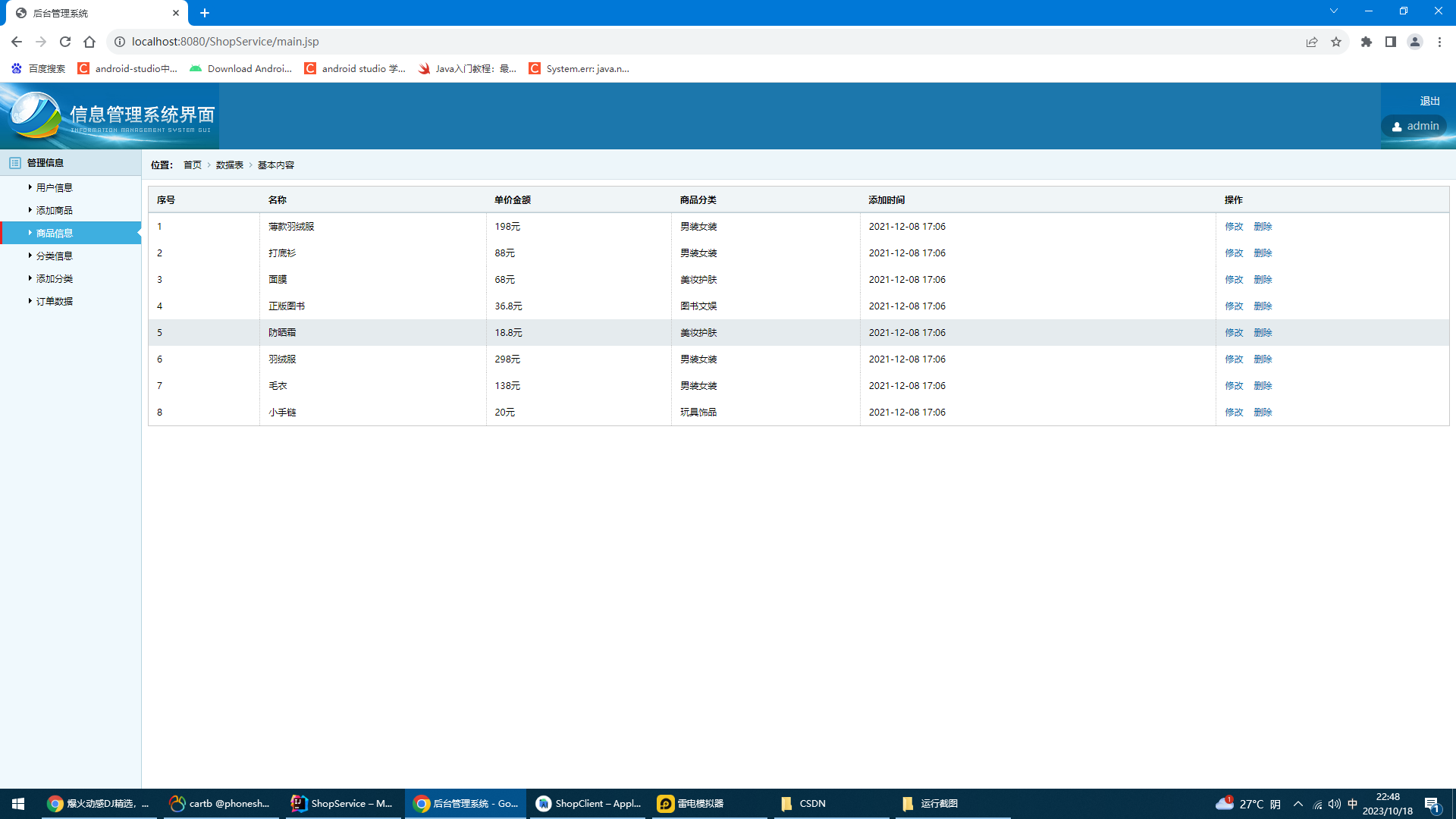Expand 添加商品 menu item
This screenshot has height=819, width=1456.
point(54,210)
